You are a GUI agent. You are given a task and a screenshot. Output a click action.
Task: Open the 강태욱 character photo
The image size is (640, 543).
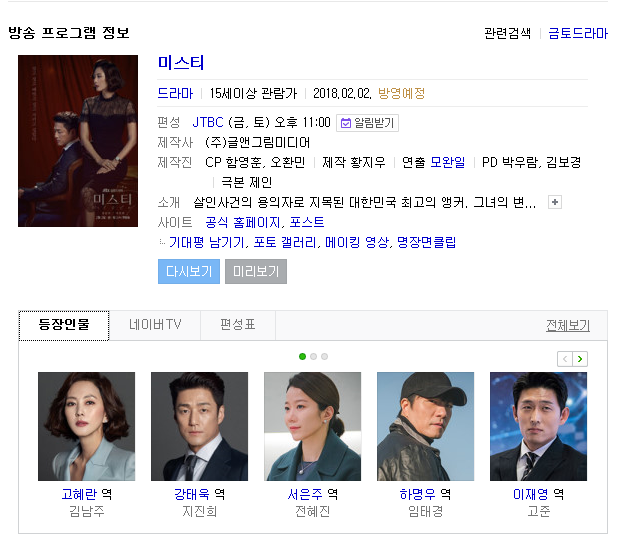(x=200, y=426)
